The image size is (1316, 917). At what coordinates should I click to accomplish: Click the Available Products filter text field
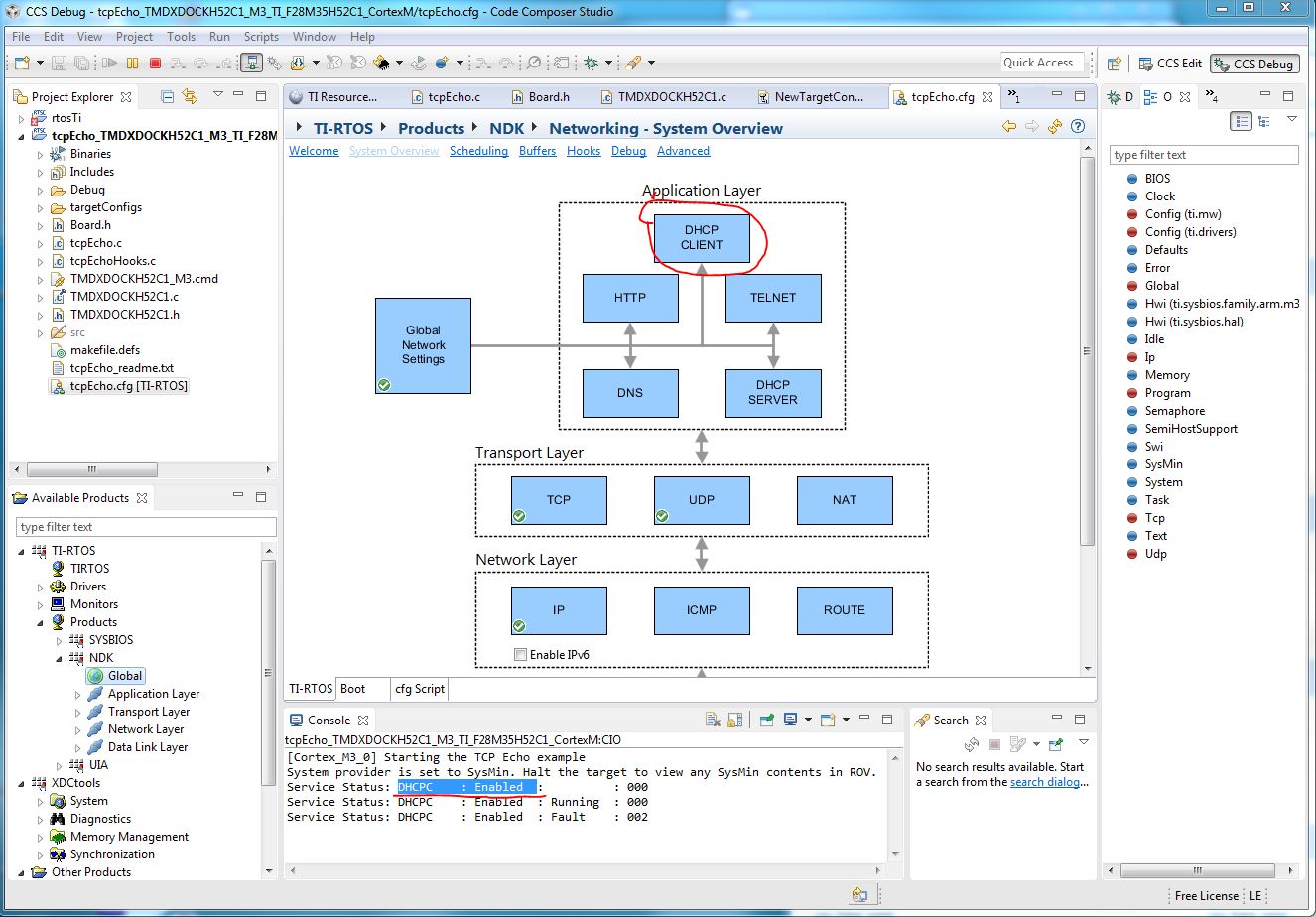click(146, 527)
